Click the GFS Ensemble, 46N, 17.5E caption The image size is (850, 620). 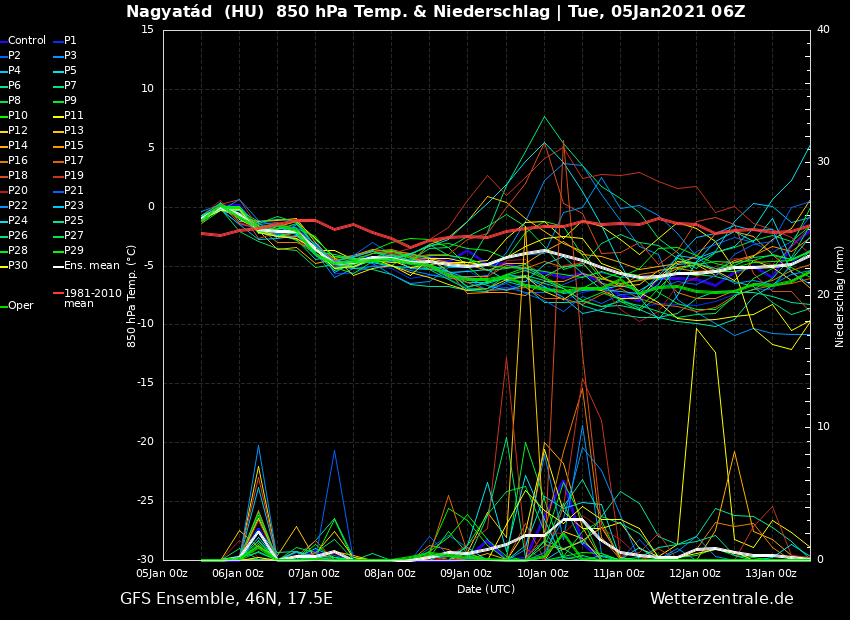(x=226, y=599)
